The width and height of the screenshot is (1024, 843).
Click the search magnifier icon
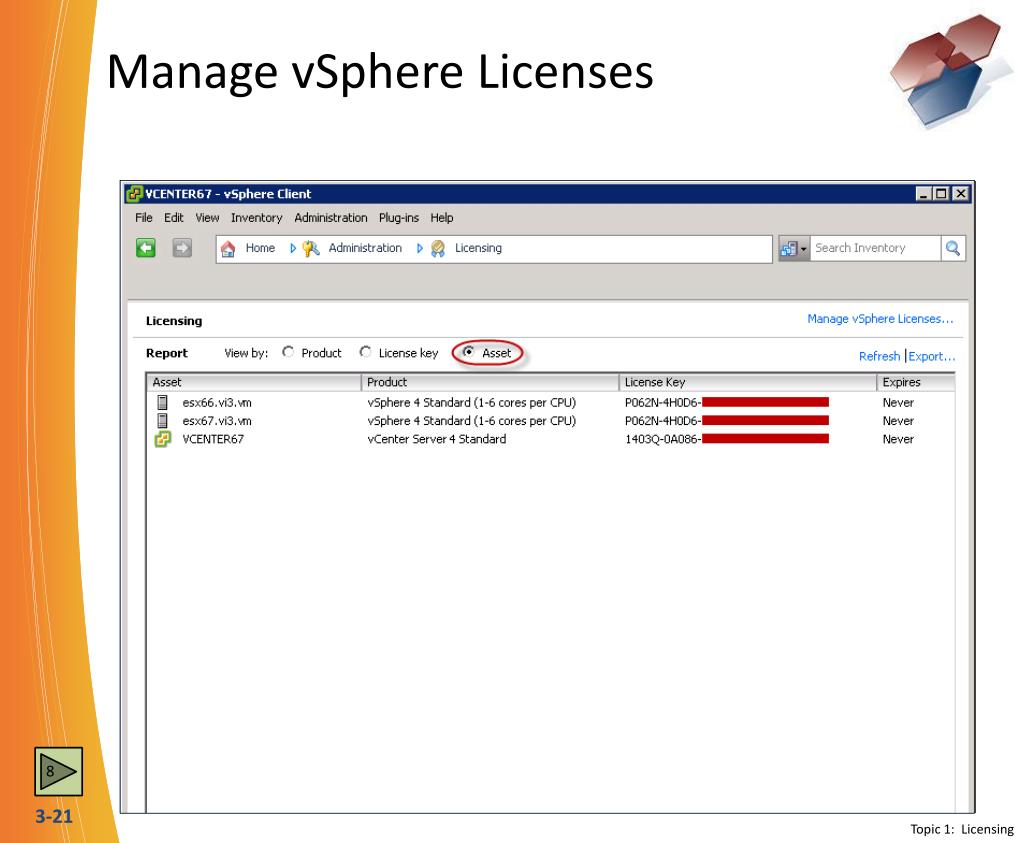953,248
